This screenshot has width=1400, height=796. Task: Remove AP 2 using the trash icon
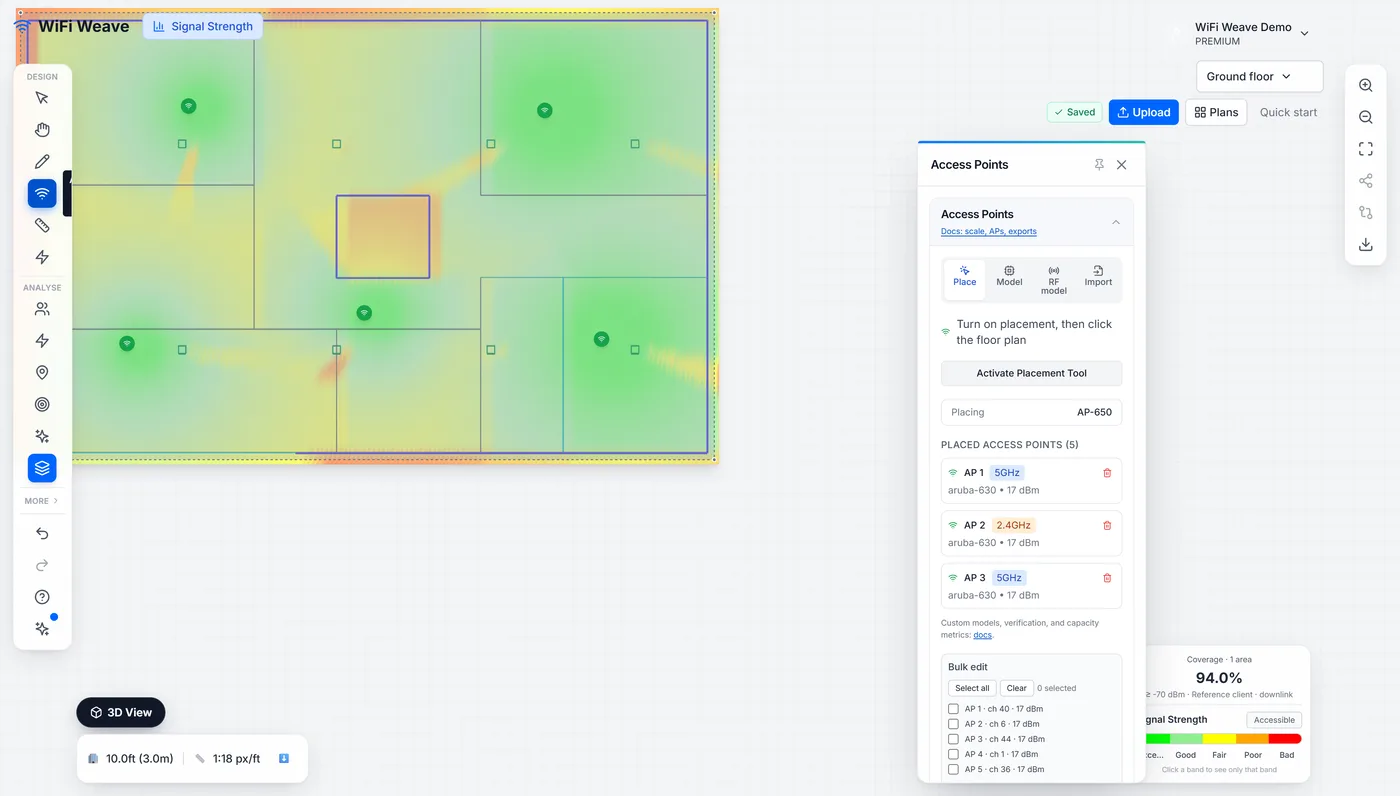coord(1107,525)
